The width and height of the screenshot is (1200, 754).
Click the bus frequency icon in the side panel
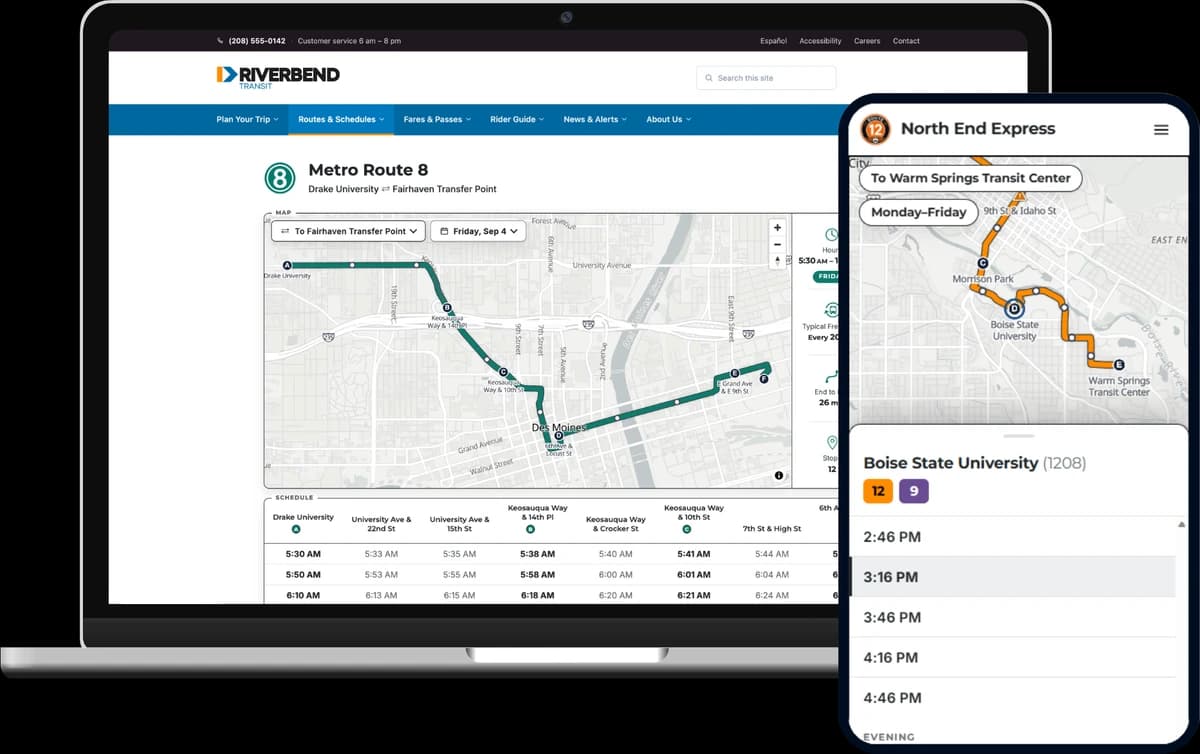[x=831, y=310]
